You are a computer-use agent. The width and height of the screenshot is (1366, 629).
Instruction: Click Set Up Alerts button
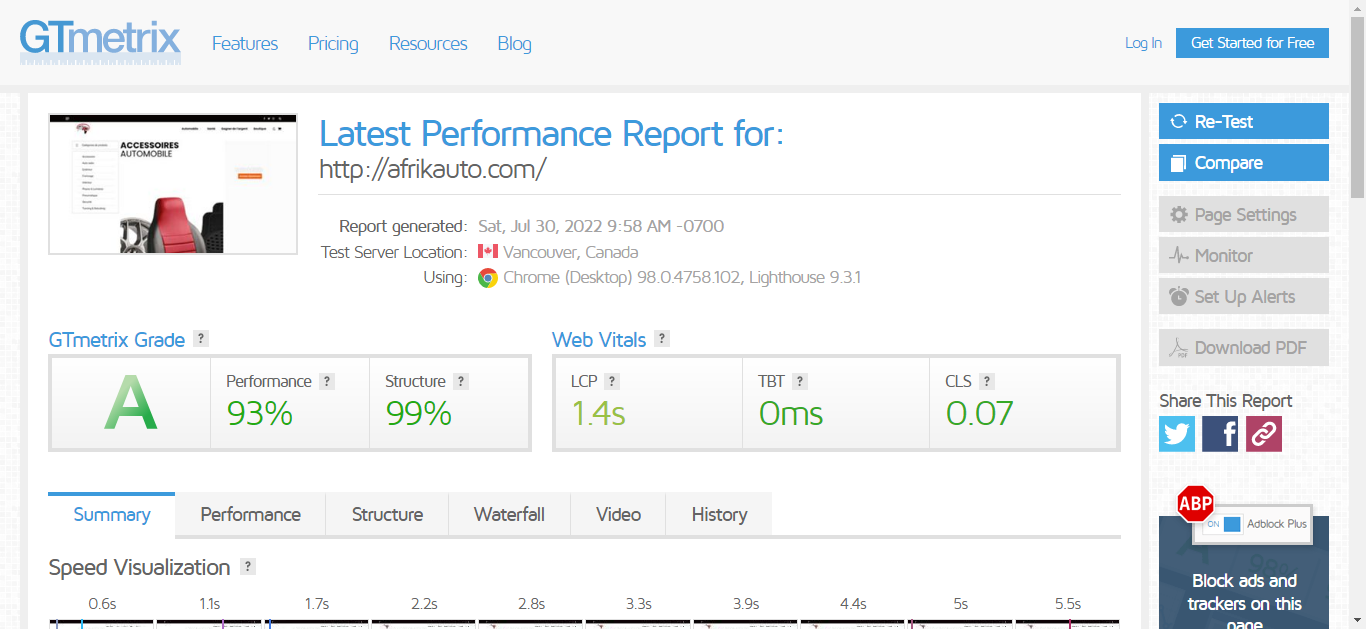(x=1244, y=296)
